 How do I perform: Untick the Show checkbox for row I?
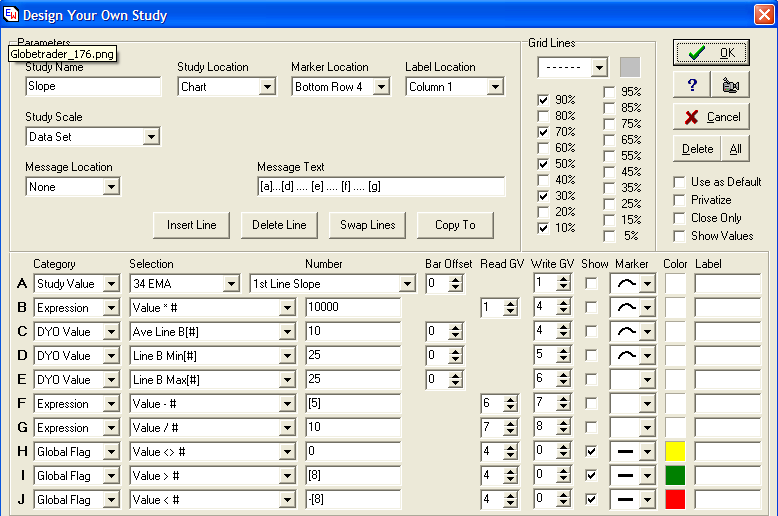point(591,476)
